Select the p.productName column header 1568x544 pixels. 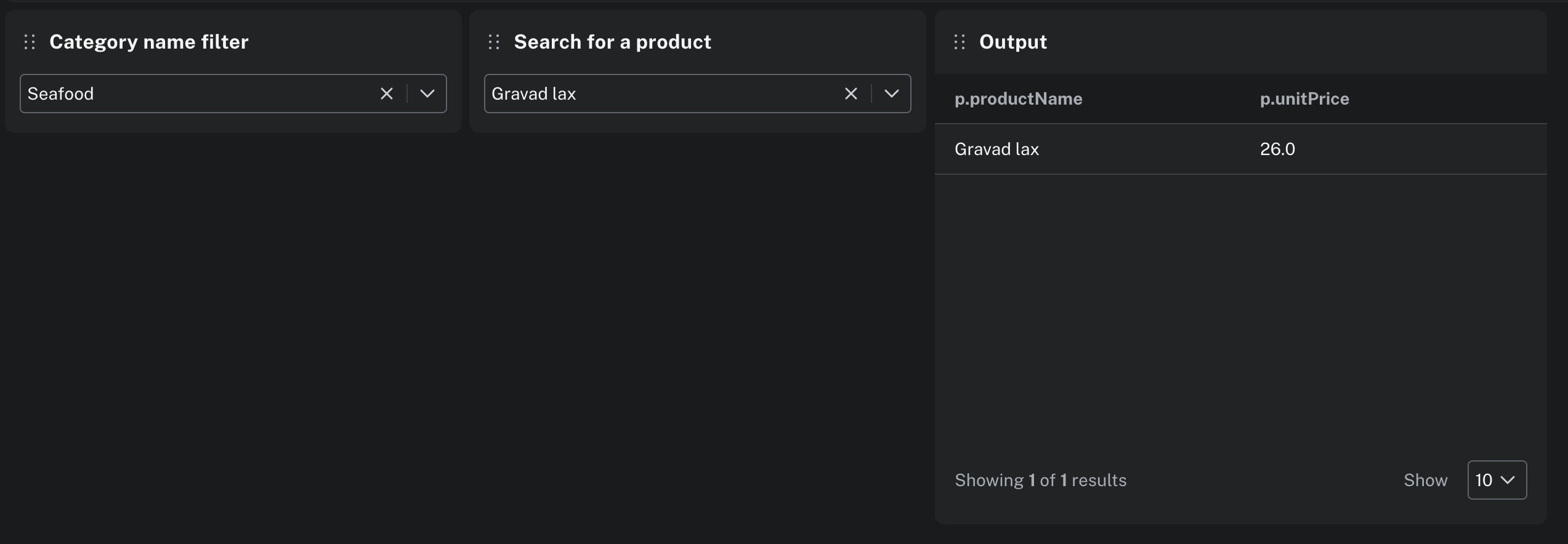pyautogui.click(x=1019, y=98)
